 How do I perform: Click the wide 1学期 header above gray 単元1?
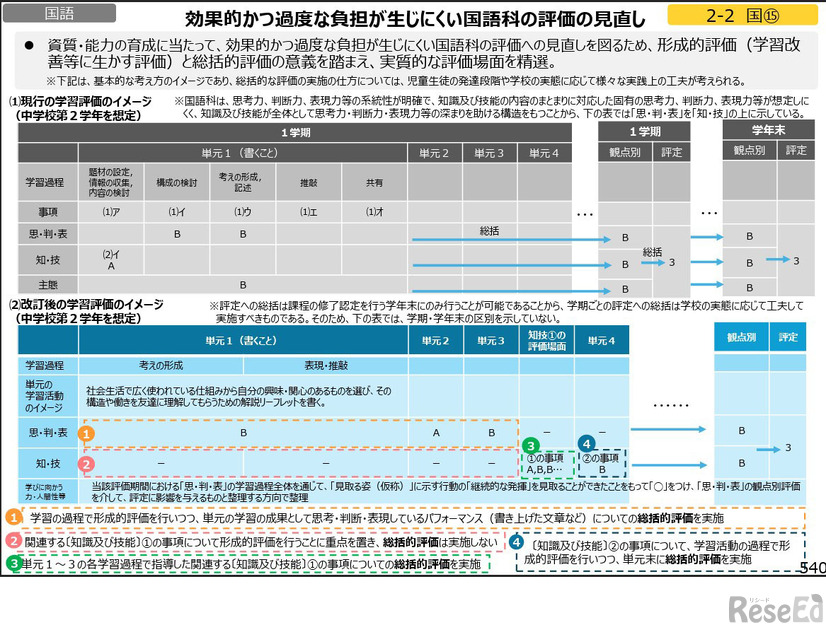coord(295,133)
